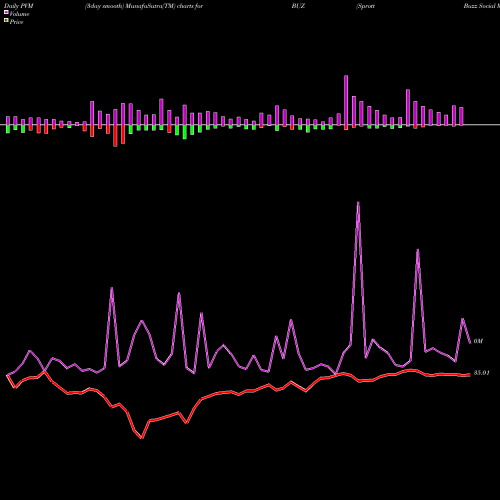Image resolution: width=500 pixels, height=500 pixels.
Task: Select the 'Volume' legend label
Action: click(19, 14)
